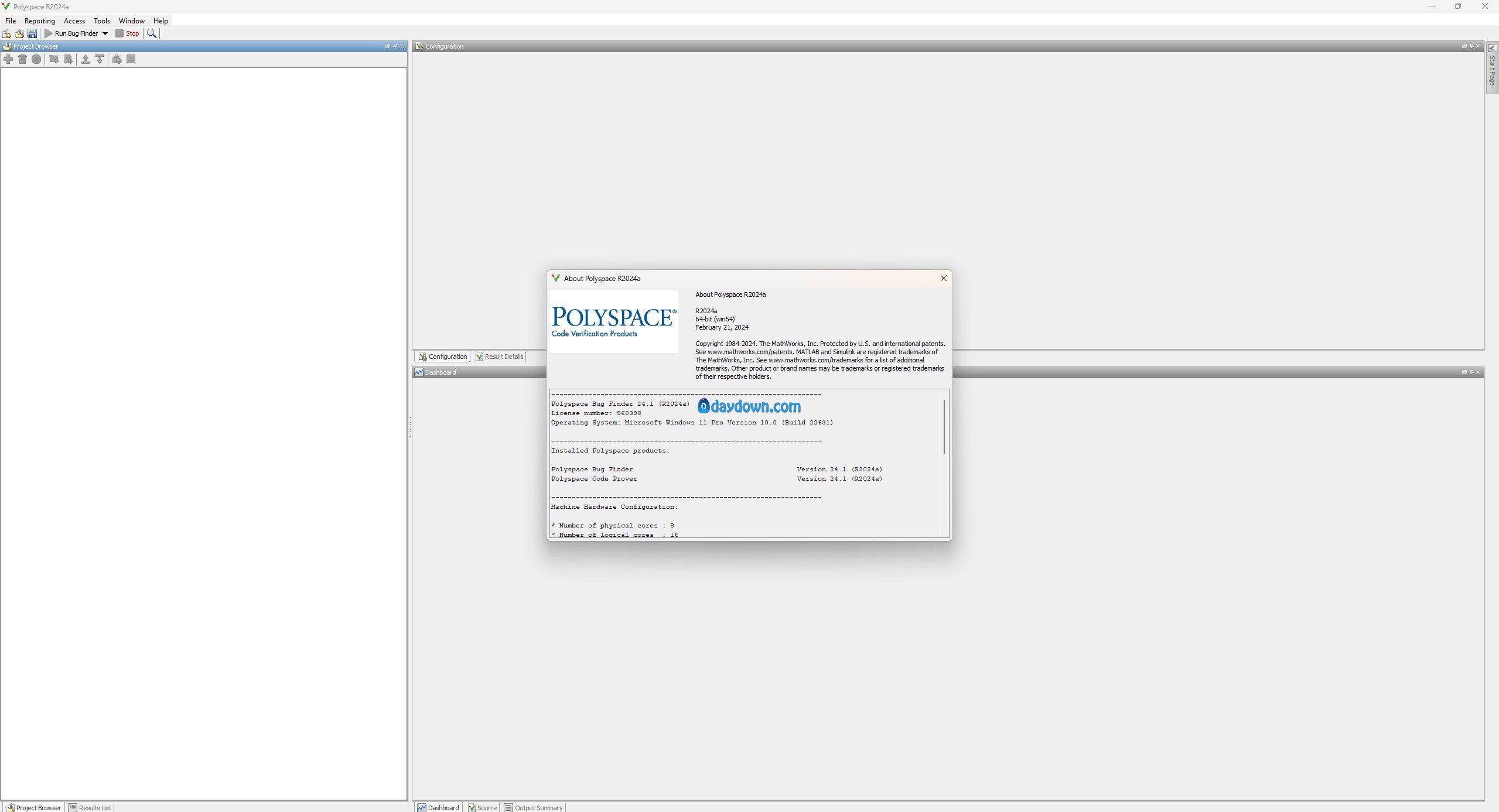Open the File menu
The height and width of the screenshot is (812, 1499).
(x=11, y=20)
